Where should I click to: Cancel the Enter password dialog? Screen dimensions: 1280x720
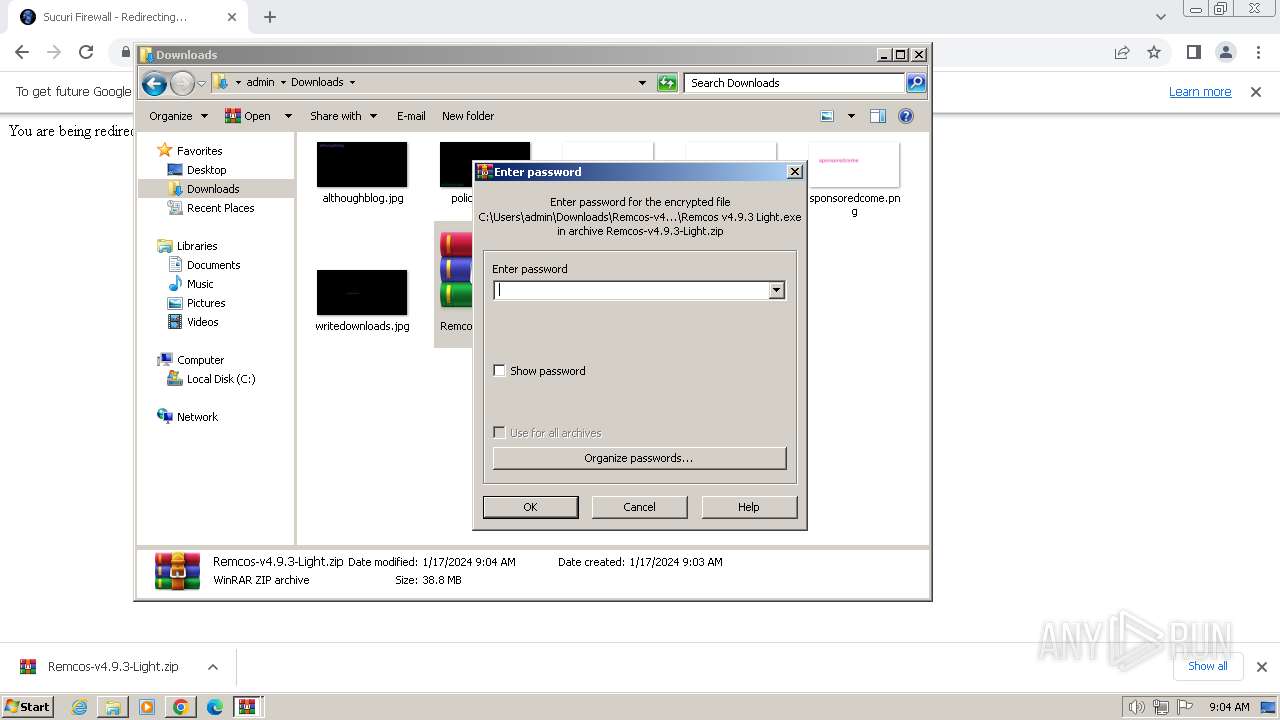(x=639, y=507)
